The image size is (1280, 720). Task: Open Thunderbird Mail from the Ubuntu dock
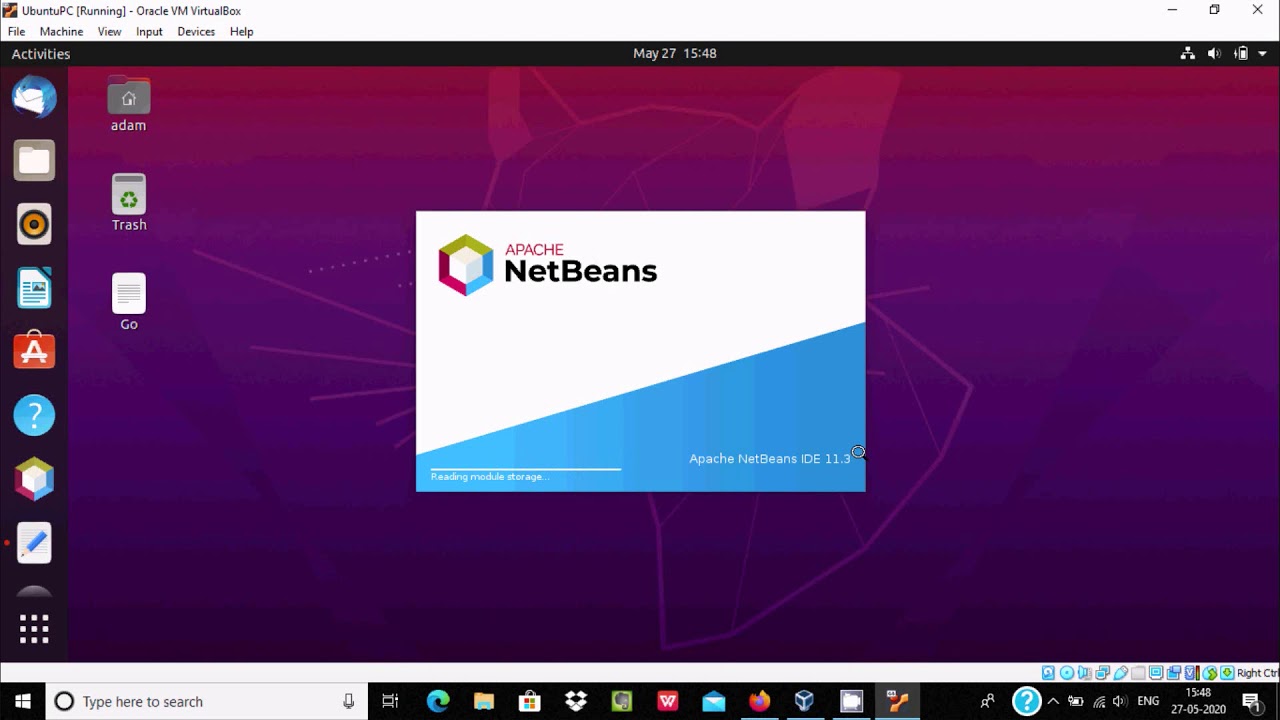coord(34,97)
